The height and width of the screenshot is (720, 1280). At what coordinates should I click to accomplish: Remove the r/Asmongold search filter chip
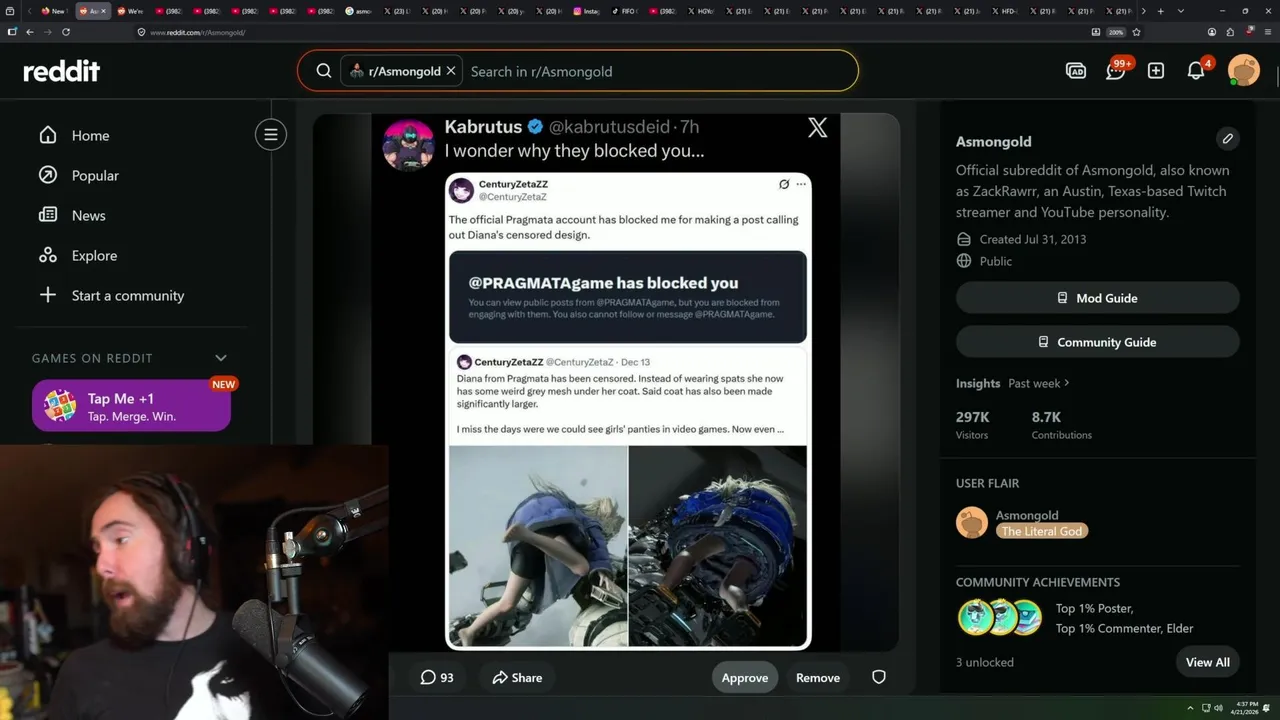coord(451,71)
